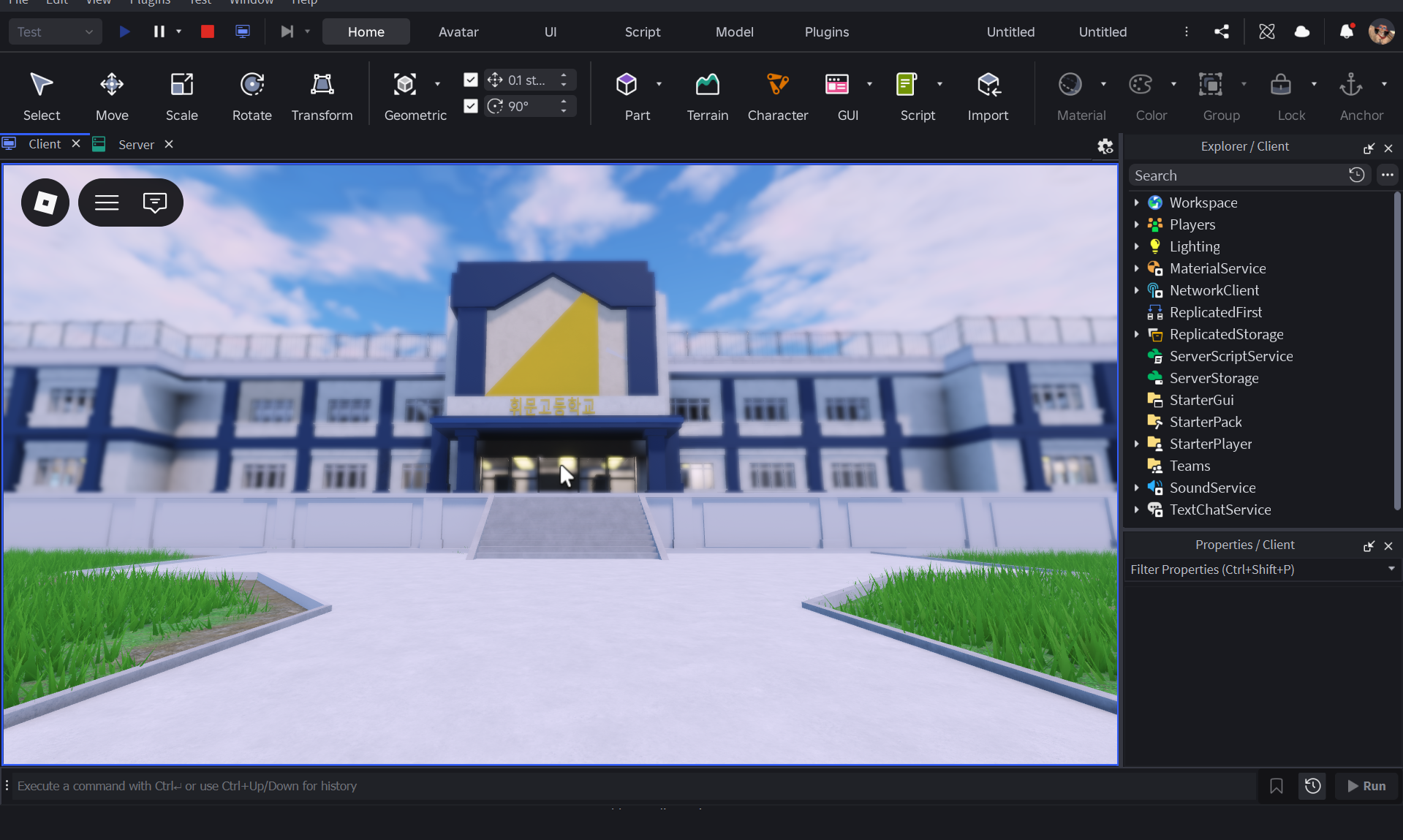Switch to the Server view tab
The width and height of the screenshot is (1403, 840).
point(136,145)
